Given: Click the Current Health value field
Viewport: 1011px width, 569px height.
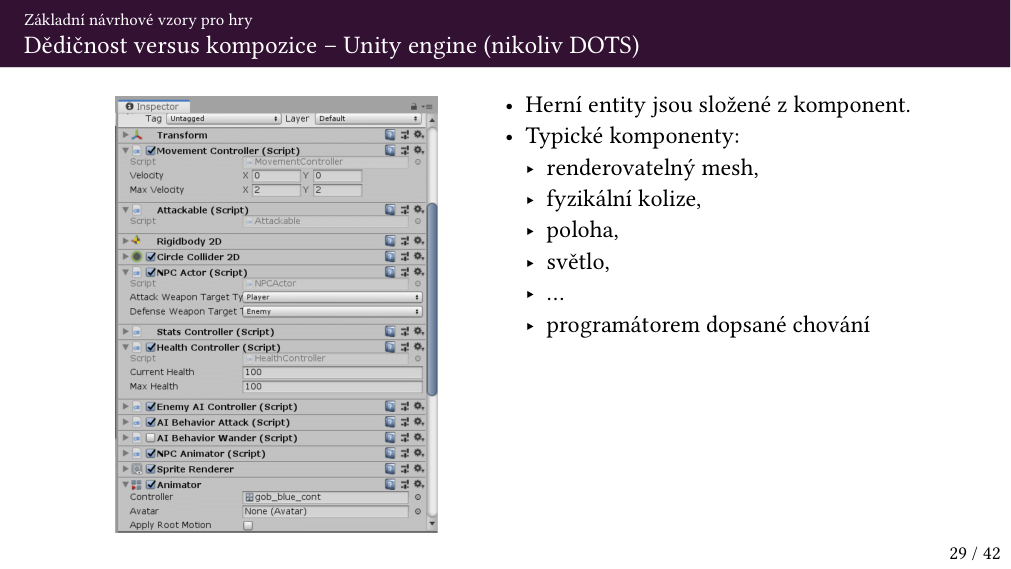Looking at the screenshot, I should click(x=333, y=372).
